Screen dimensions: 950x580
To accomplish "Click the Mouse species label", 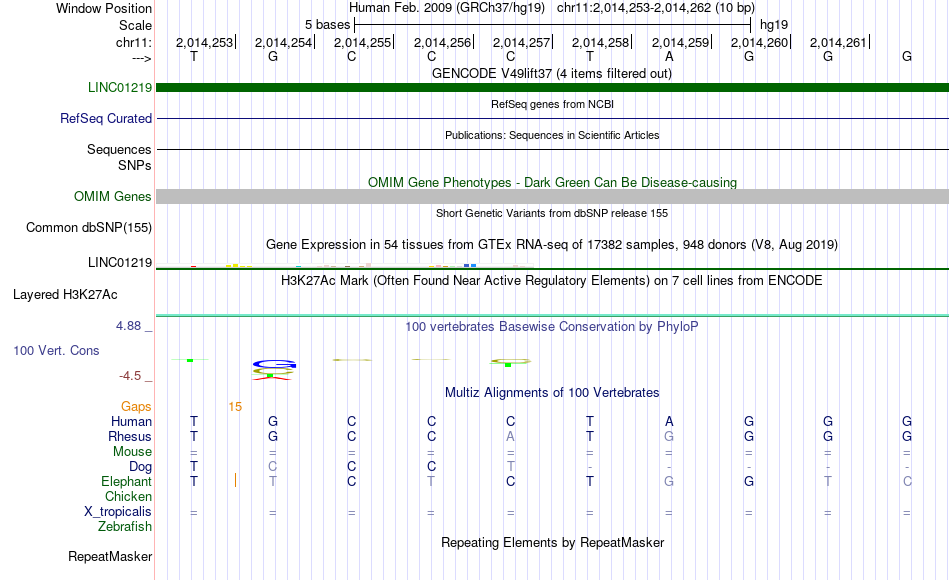I will [132, 452].
